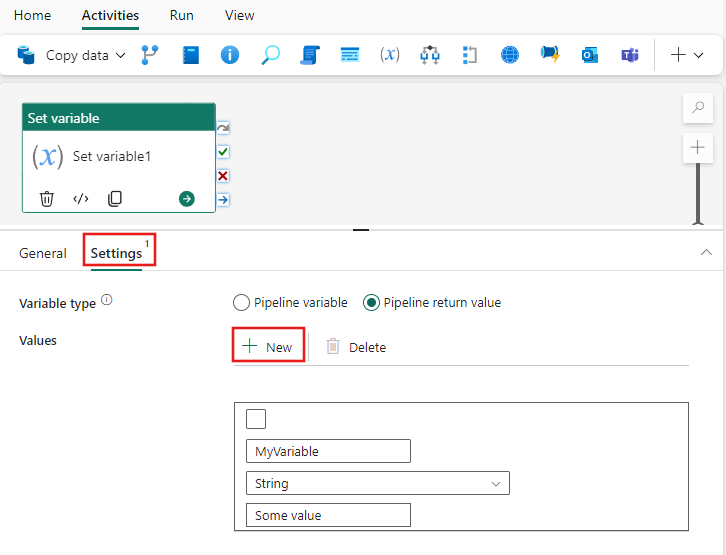Add an Office 365 Outlook activity
Image resolution: width=726 pixels, height=555 pixels.
click(x=590, y=55)
